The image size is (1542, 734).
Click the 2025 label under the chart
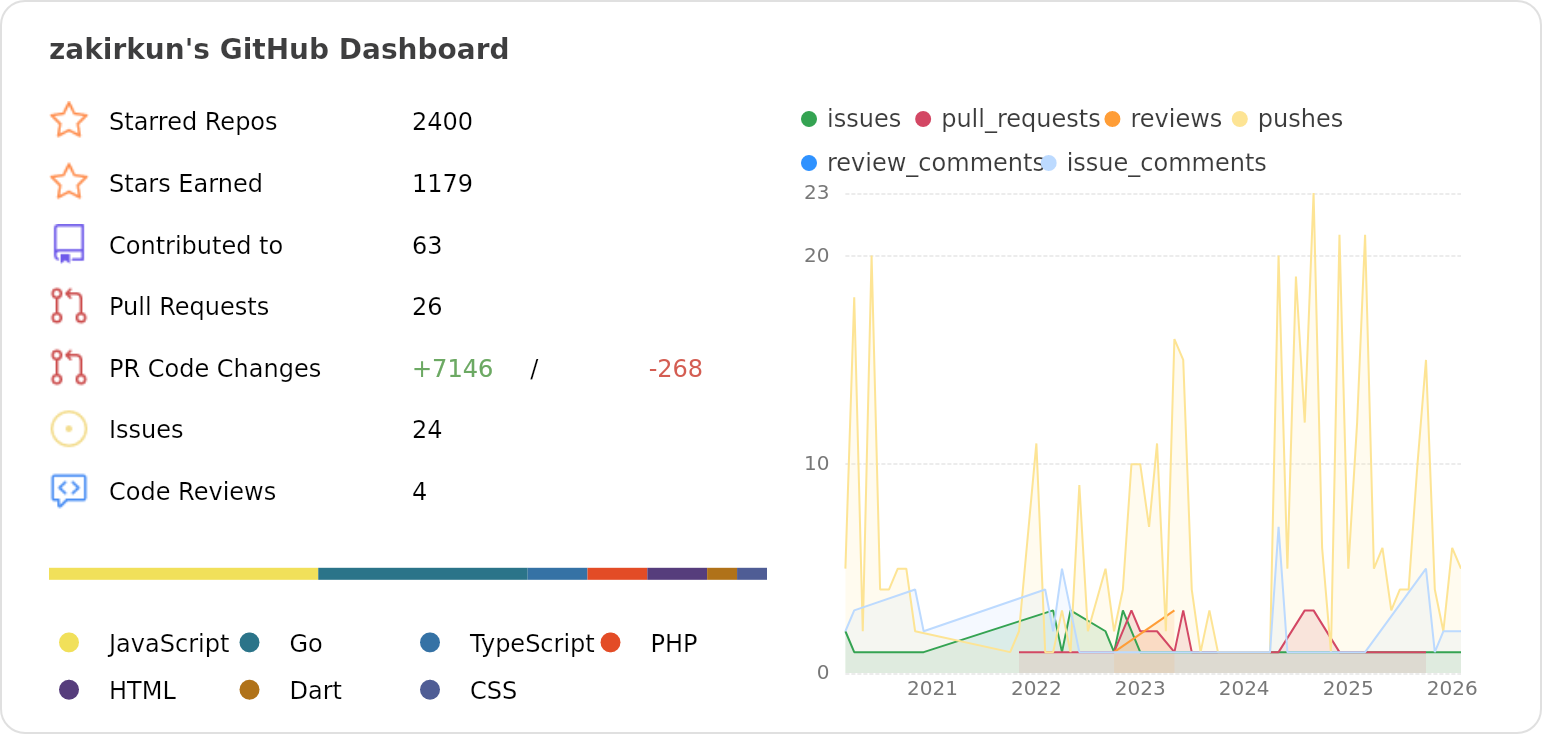1347,689
